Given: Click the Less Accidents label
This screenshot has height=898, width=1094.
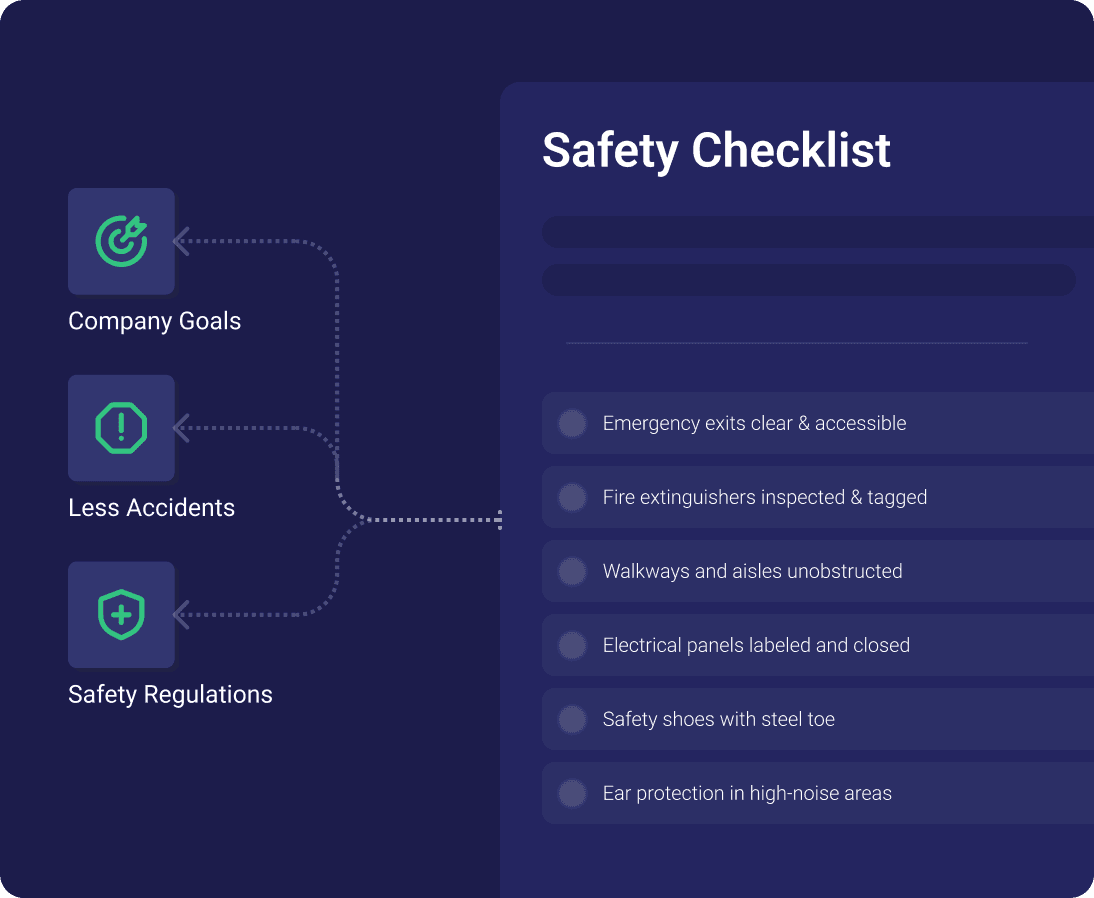Looking at the screenshot, I should [151, 508].
